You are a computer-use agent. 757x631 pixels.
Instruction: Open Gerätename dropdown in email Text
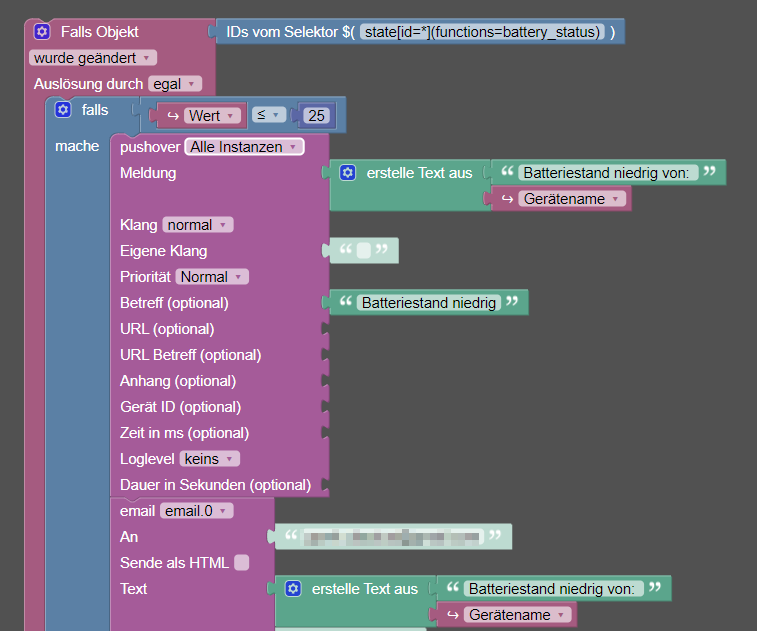518,615
